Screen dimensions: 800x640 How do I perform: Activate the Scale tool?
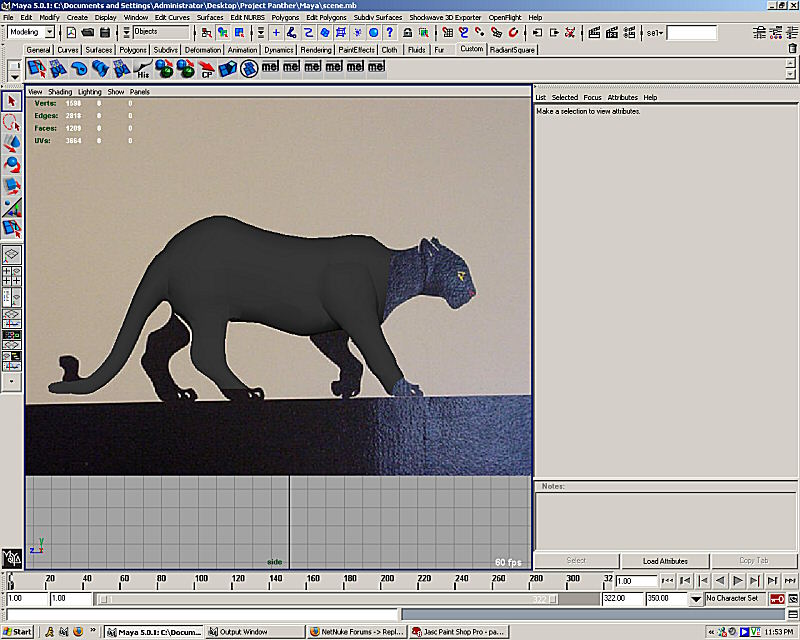pyautogui.click(x=12, y=186)
